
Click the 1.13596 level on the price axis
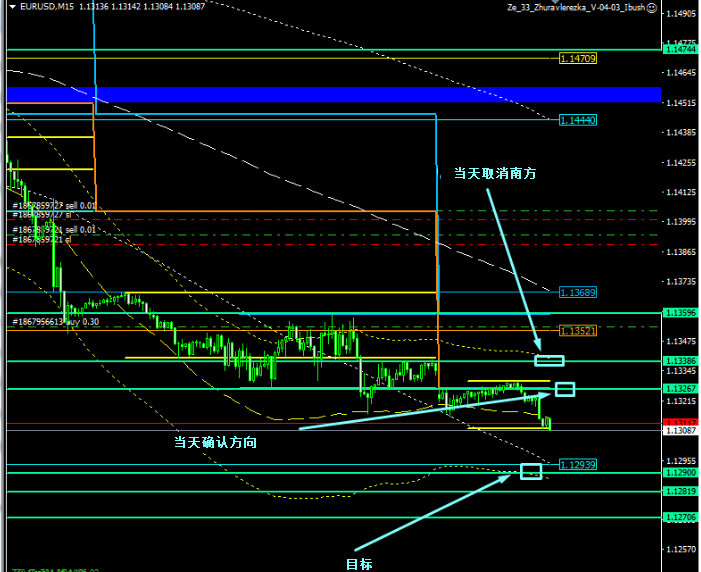pyautogui.click(x=681, y=313)
